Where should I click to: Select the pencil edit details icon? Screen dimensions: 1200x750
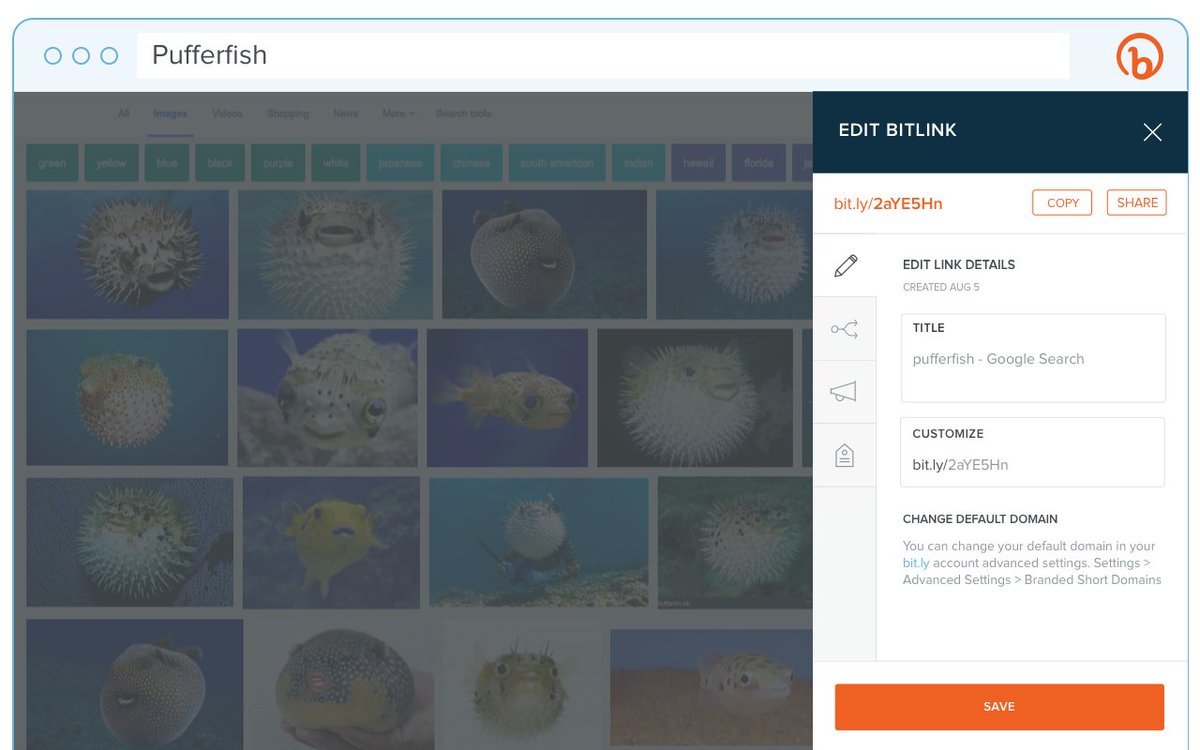845,265
